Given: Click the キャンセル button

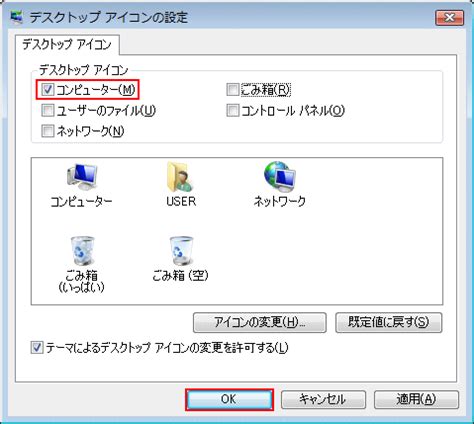Looking at the screenshot, I should pyautogui.click(x=323, y=399).
